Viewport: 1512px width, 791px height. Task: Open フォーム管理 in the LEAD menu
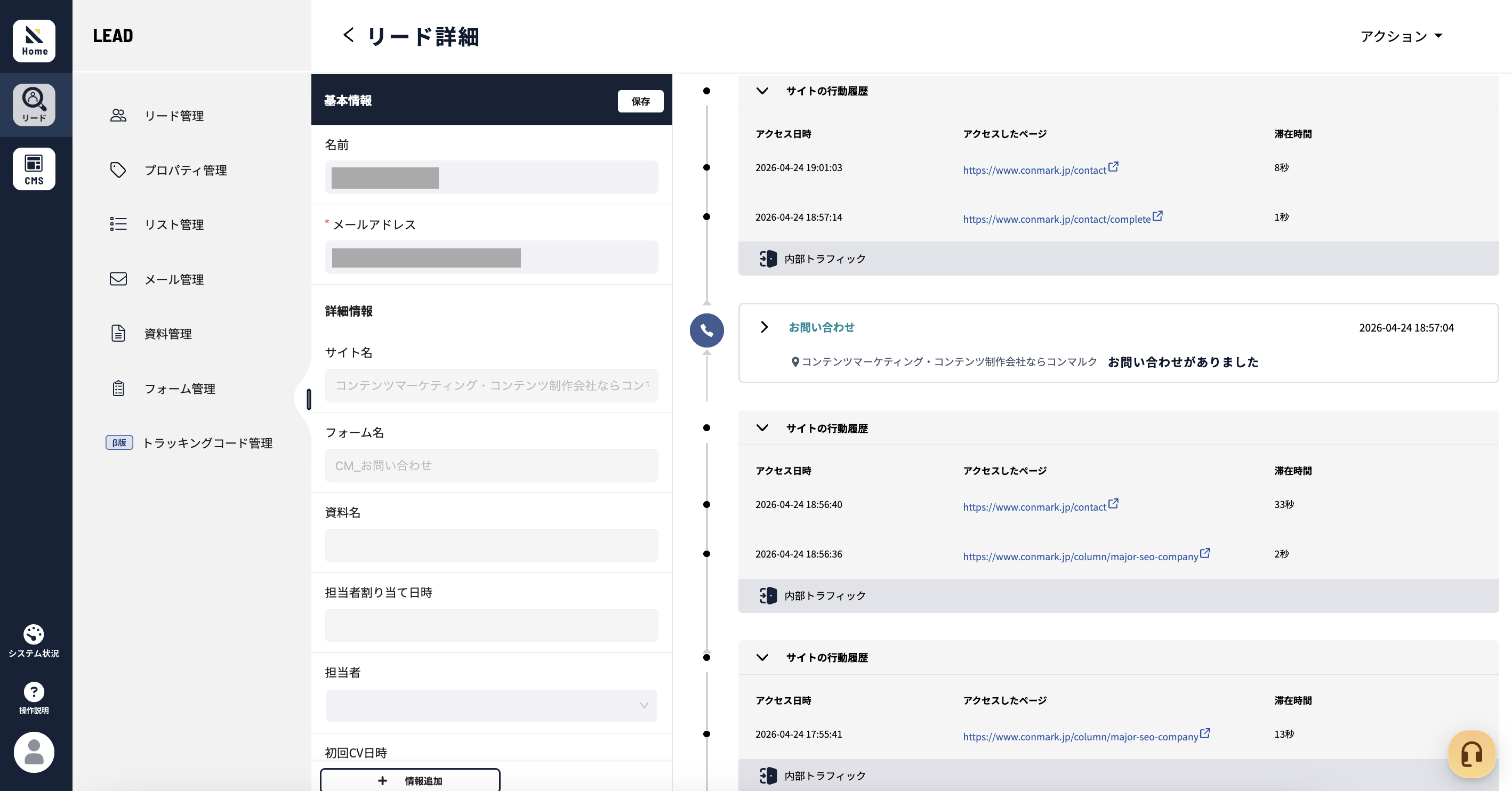coord(180,389)
